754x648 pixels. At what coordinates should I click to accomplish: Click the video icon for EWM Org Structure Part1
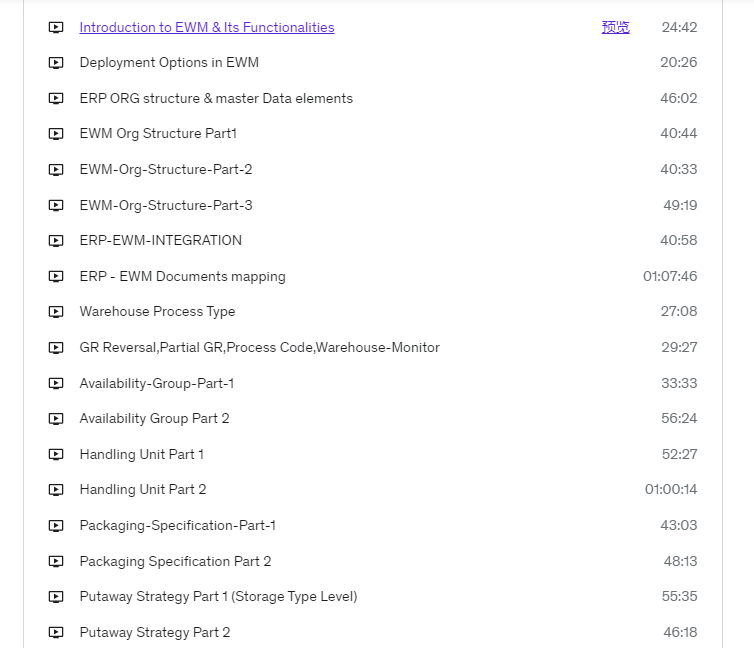56,134
